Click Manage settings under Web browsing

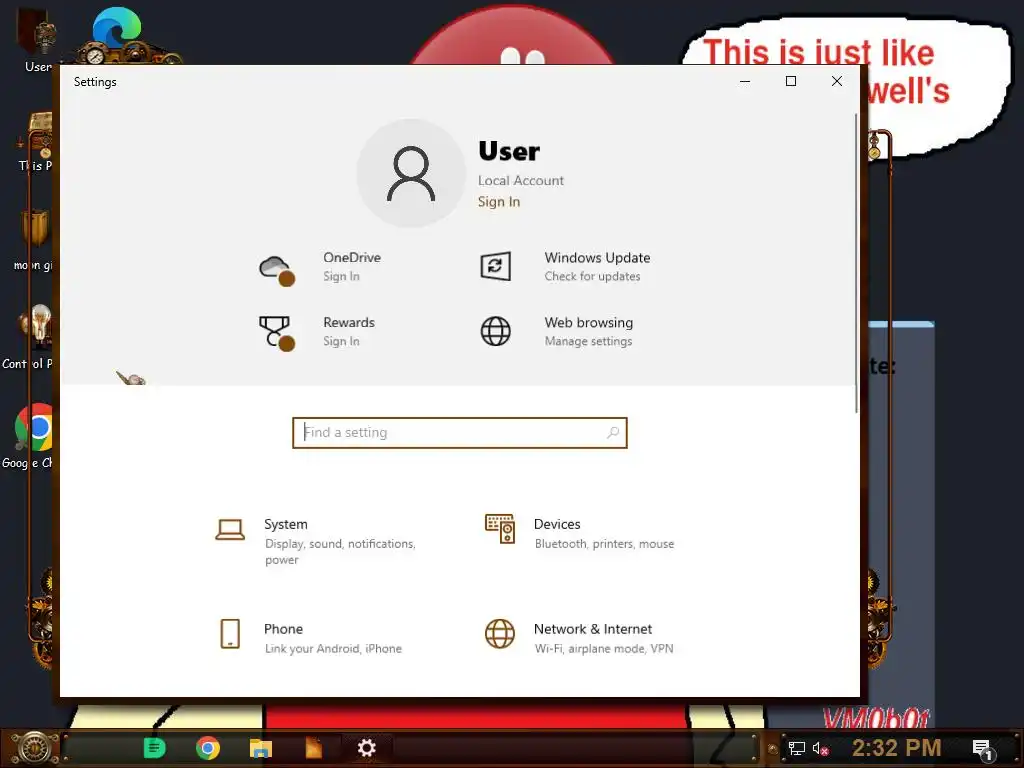point(588,341)
